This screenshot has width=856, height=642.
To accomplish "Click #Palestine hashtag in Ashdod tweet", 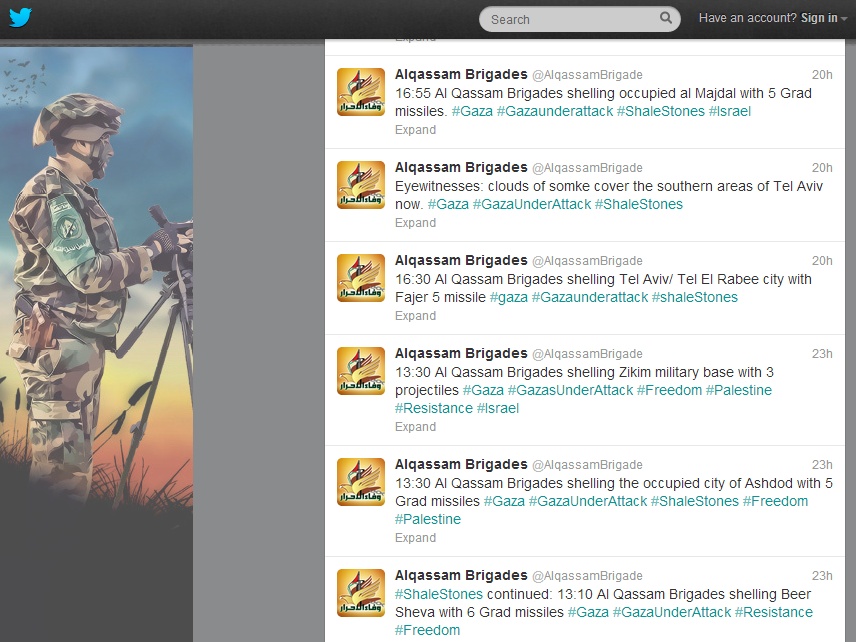I will 428,519.
